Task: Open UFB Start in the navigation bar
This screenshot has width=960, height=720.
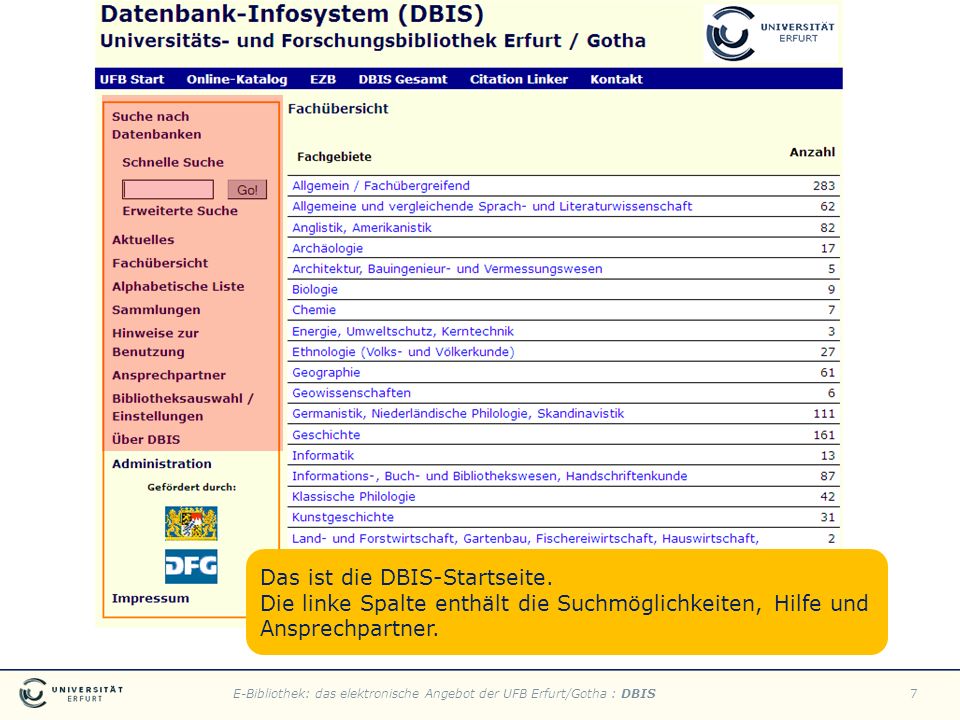Action: [x=132, y=79]
